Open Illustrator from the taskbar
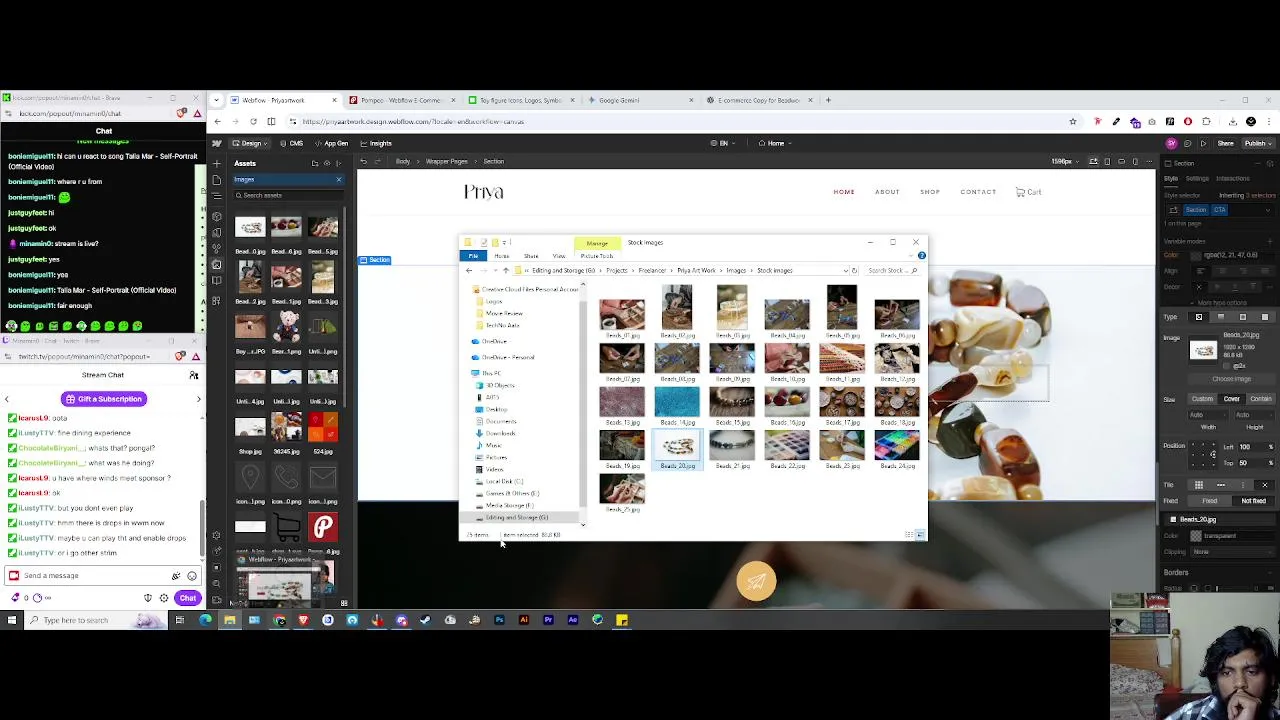 (523, 620)
